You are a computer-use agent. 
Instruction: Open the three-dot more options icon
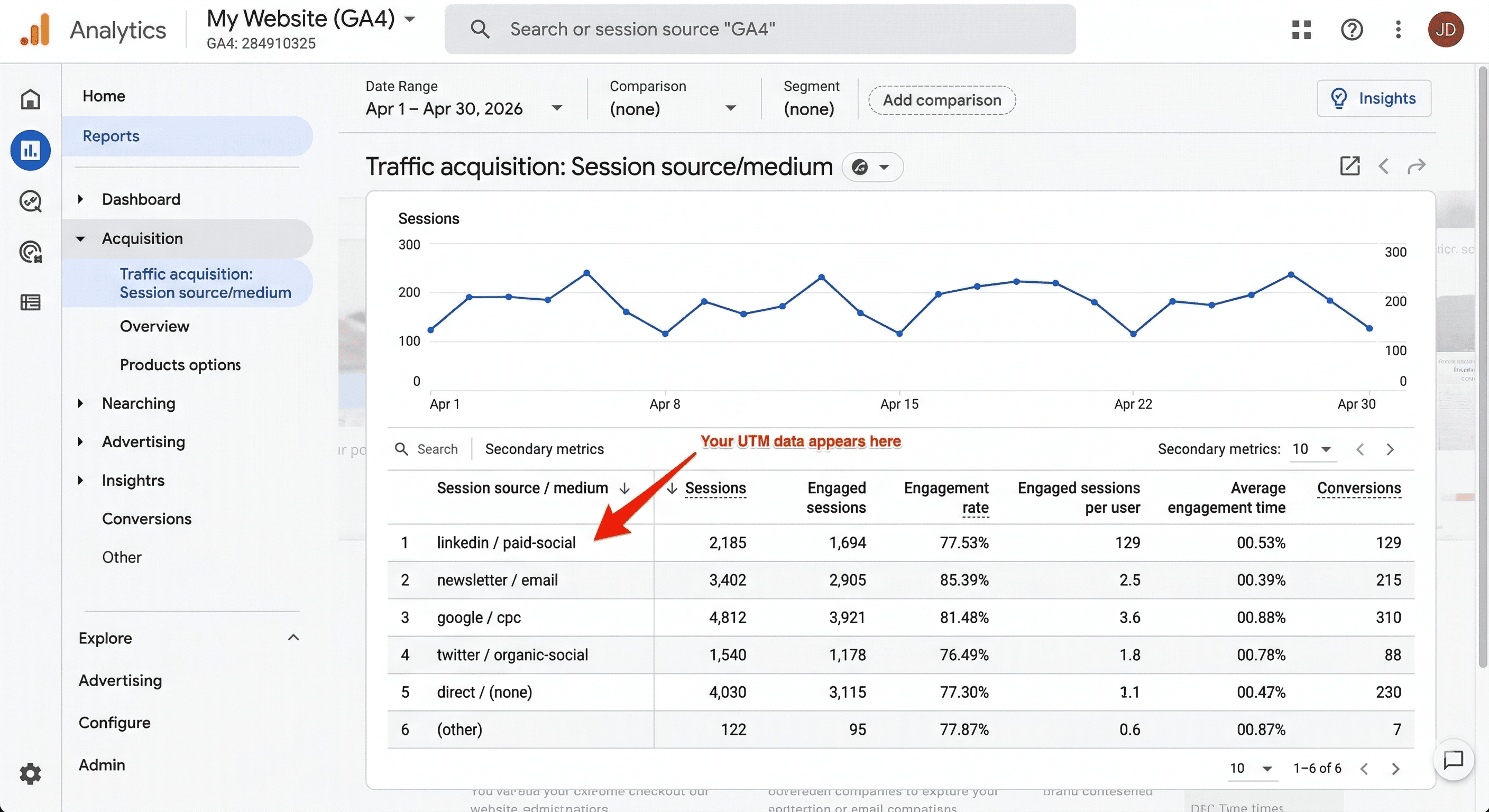tap(1398, 30)
